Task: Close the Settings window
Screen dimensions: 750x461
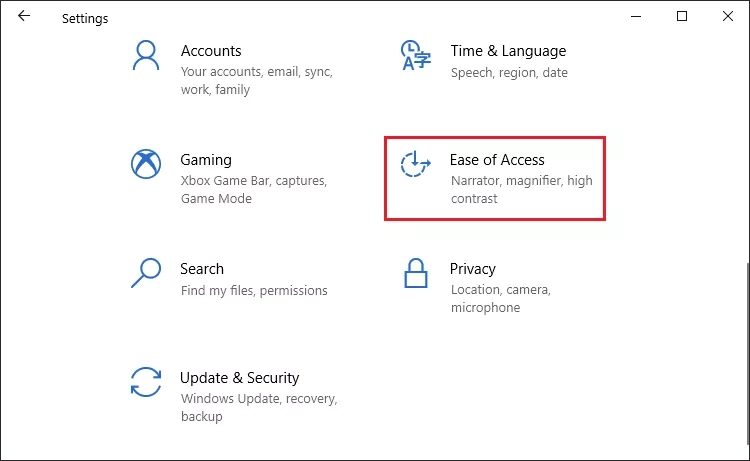Action: pyautogui.click(x=728, y=16)
